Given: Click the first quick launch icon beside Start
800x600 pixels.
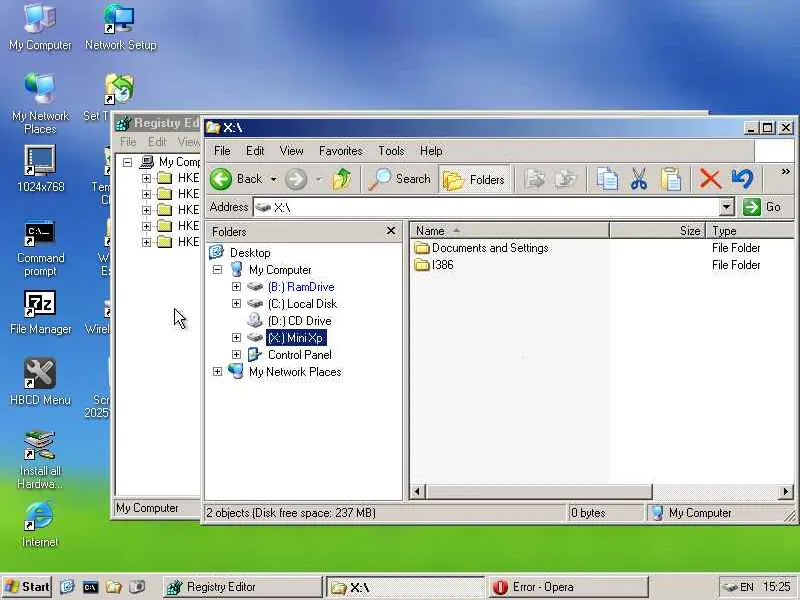Looking at the screenshot, I should (x=67, y=587).
